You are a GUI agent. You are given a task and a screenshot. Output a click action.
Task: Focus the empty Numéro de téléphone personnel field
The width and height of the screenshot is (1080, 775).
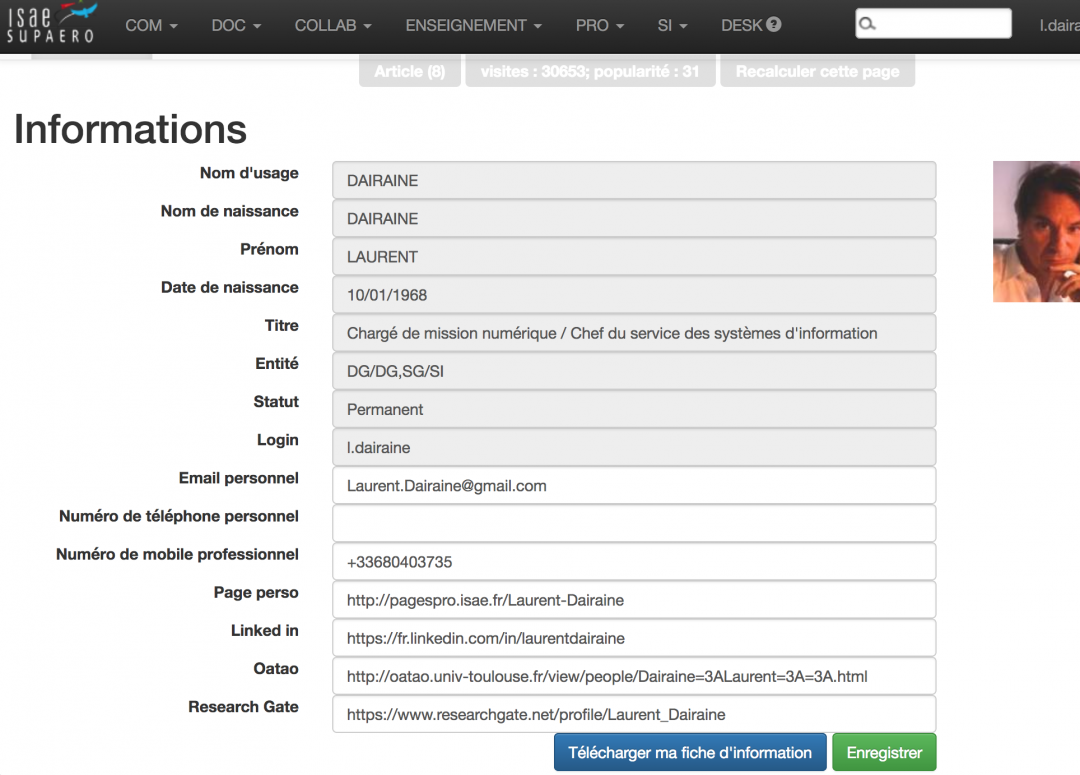click(634, 524)
